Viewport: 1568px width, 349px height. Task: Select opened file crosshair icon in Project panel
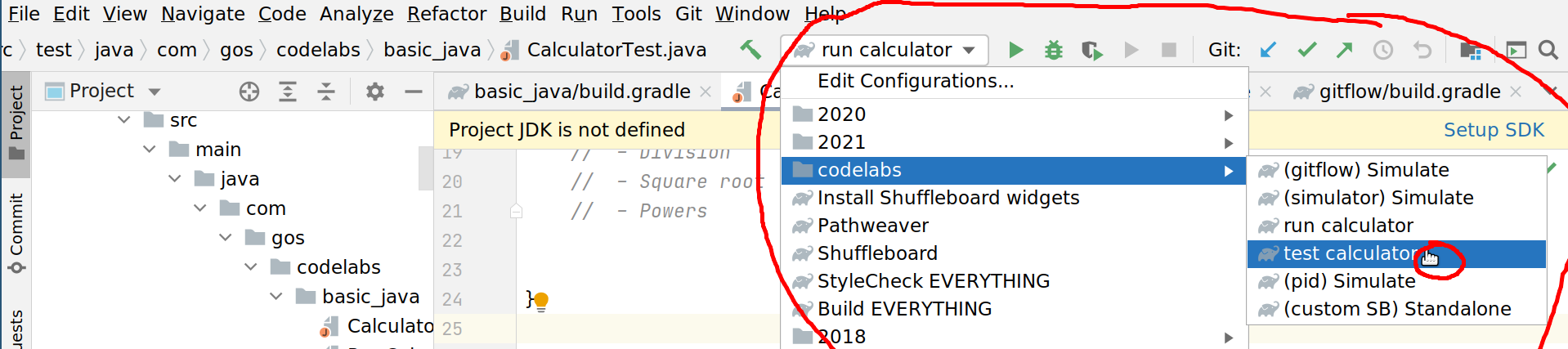click(x=249, y=92)
